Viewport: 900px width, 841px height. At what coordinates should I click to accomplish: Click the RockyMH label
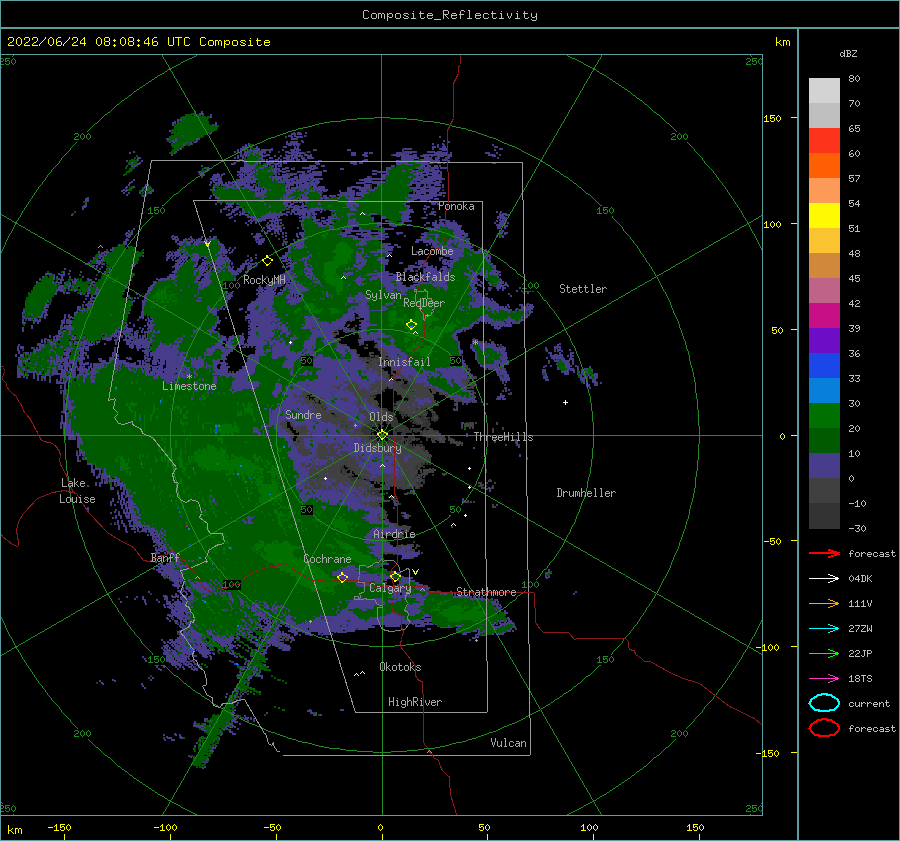(x=264, y=280)
